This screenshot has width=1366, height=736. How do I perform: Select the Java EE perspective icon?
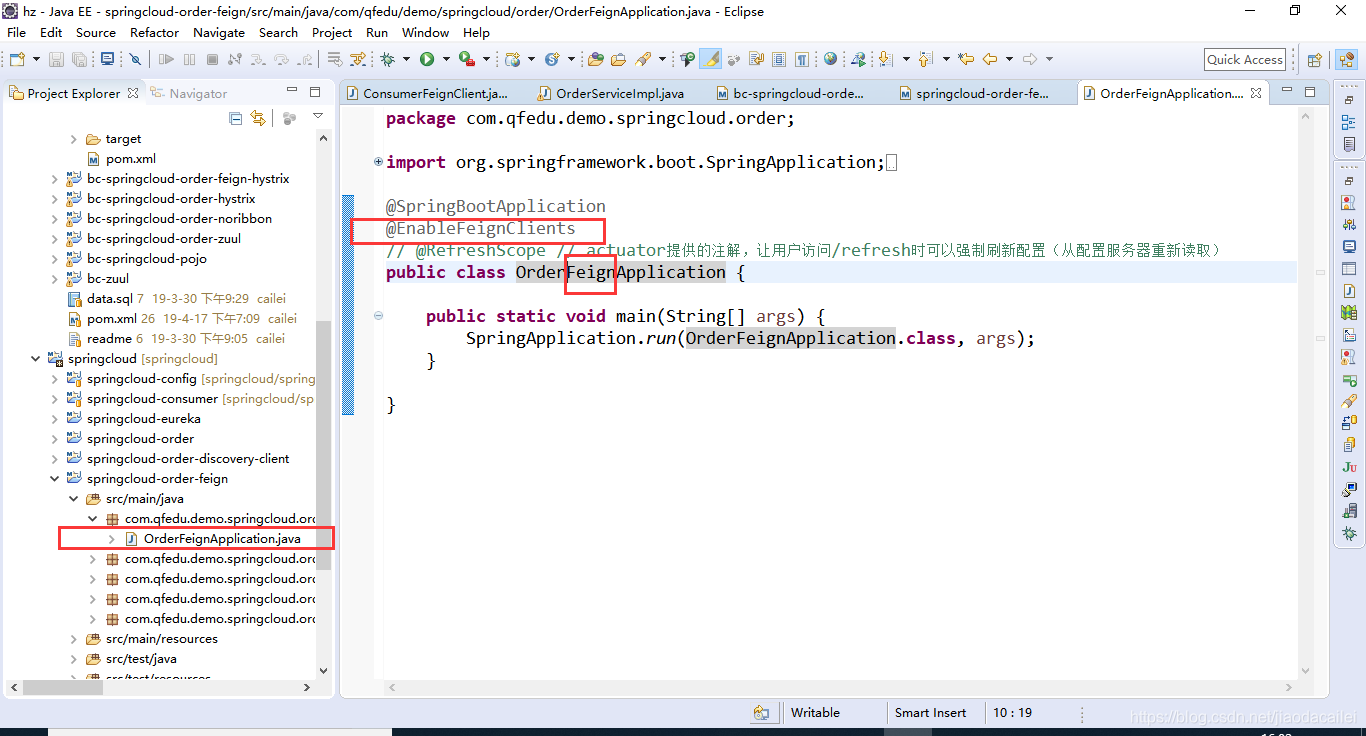click(1346, 60)
